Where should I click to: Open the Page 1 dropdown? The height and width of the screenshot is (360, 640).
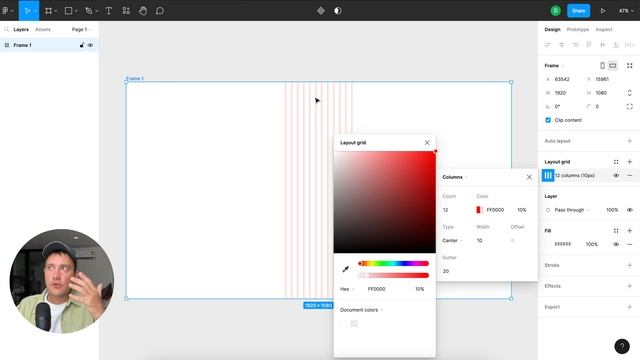pos(81,29)
